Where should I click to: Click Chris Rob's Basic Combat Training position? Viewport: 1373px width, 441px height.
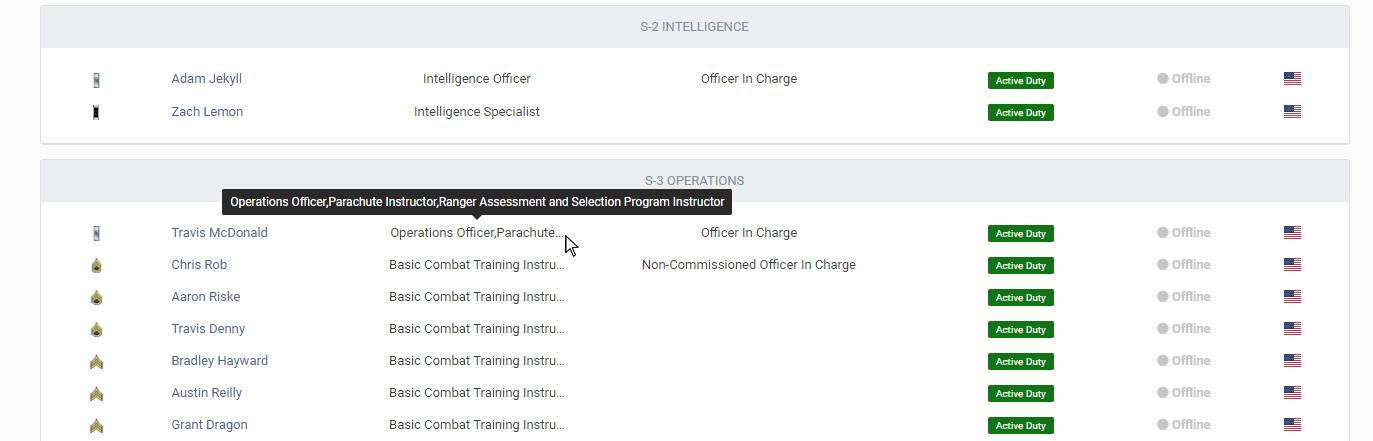477,265
